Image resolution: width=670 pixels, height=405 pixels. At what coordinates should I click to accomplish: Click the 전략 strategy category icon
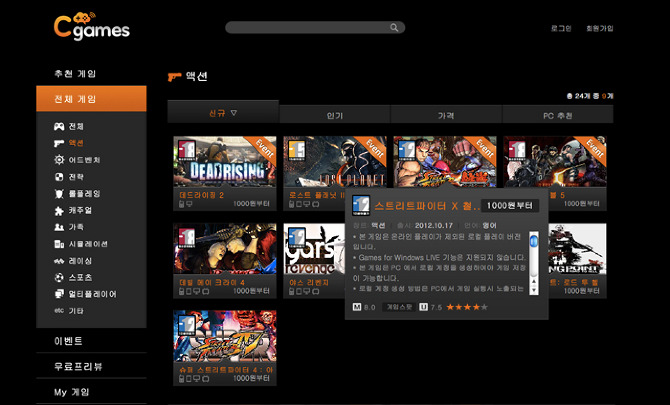[59, 176]
